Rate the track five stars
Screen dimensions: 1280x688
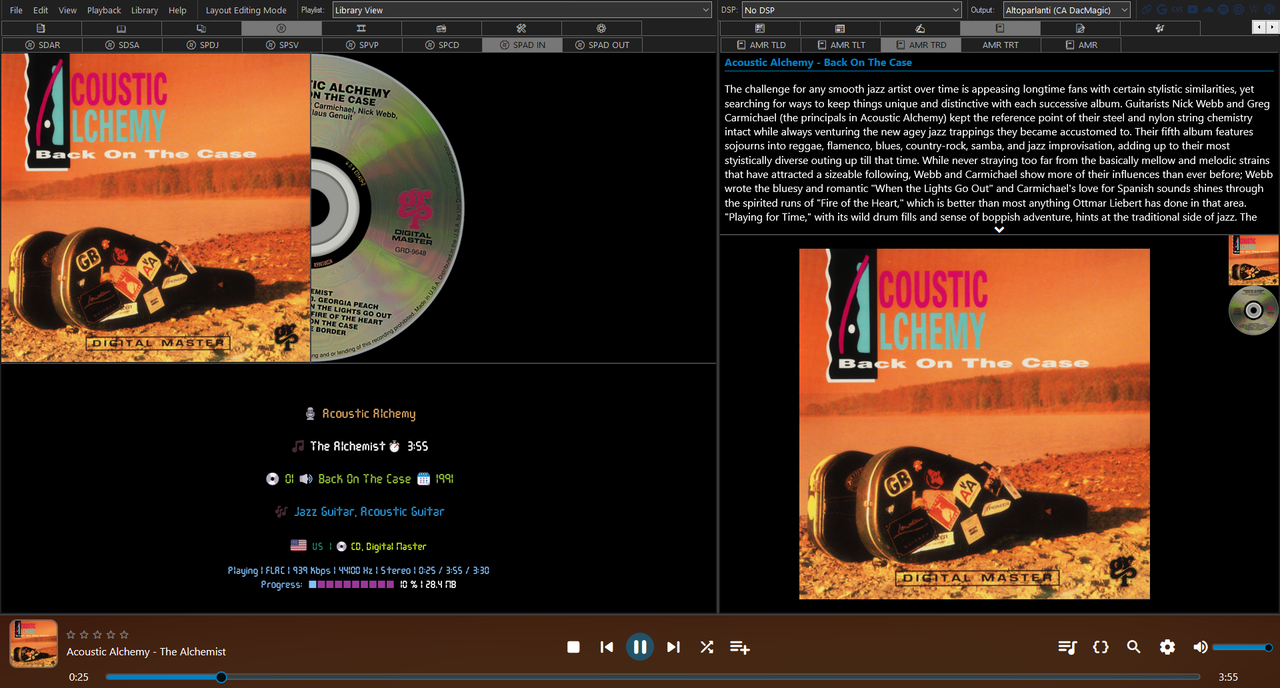click(x=125, y=634)
